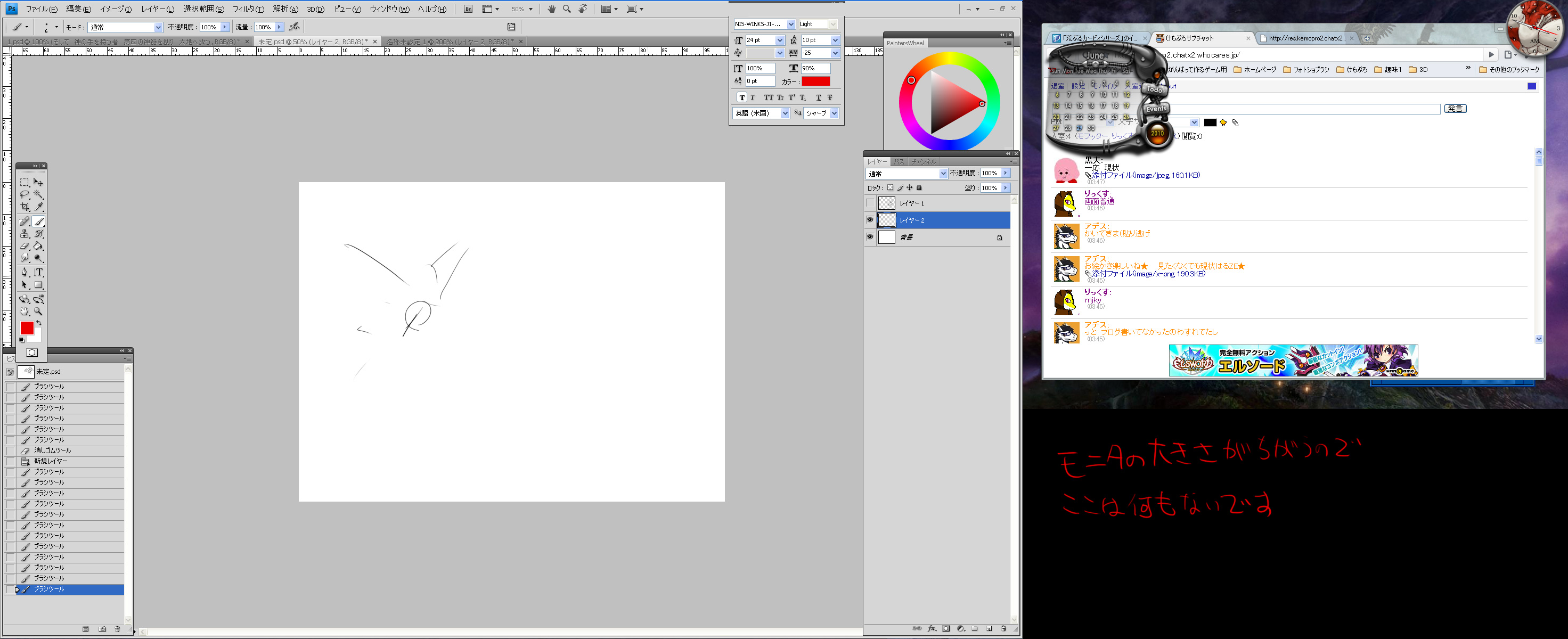Viewport: 1568px width, 639px height.
Task: Open the 10 pt leading dropdown
Action: pyautogui.click(x=835, y=40)
